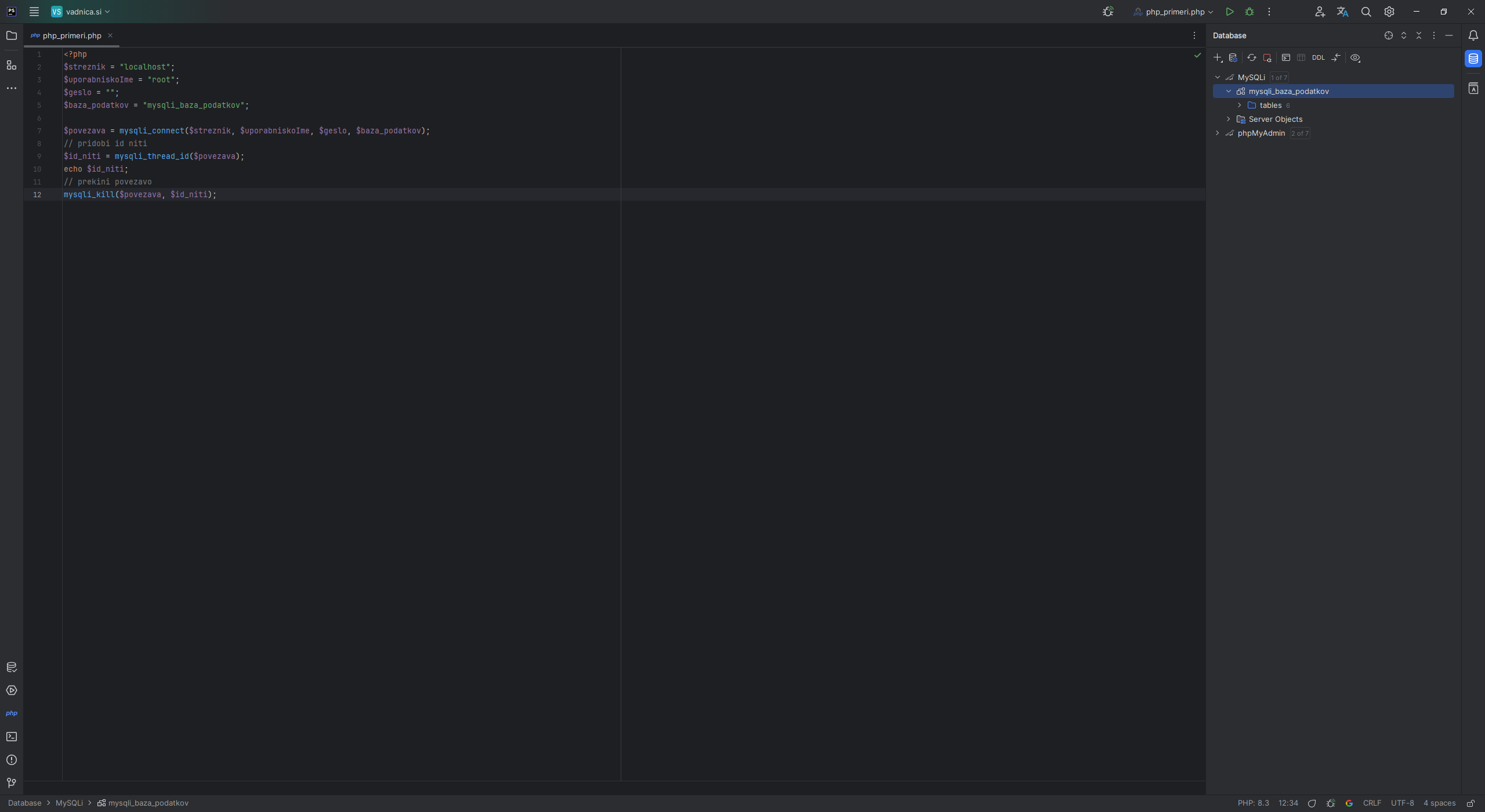1485x812 pixels.
Task: Expand the tables node
Action: [1240, 105]
